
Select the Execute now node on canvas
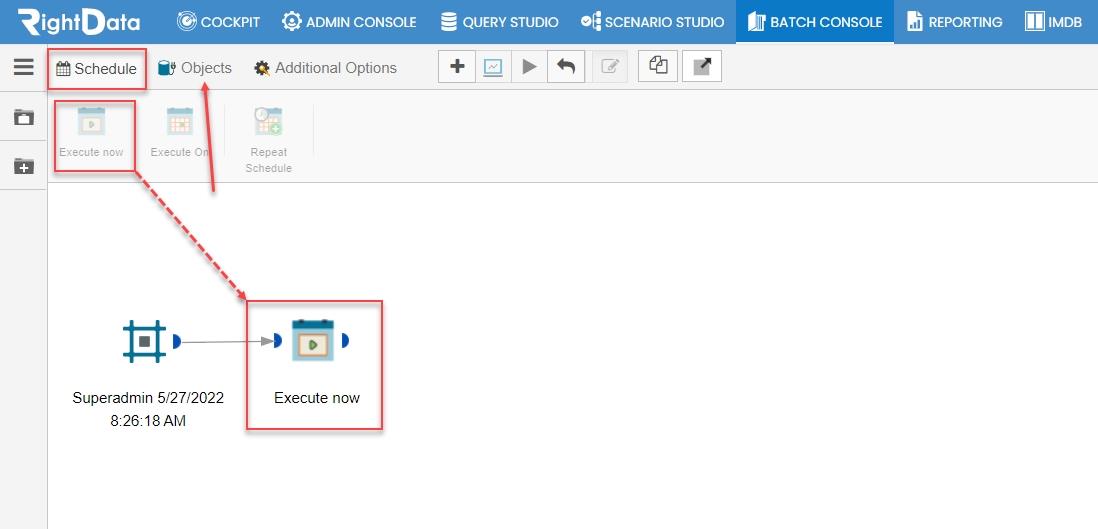(x=313, y=341)
